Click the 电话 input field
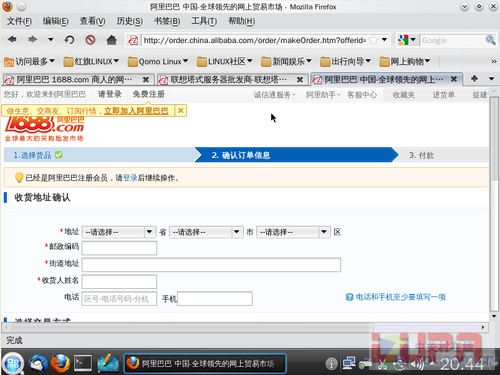Image resolution: width=500 pixels, height=375 pixels. [119, 299]
